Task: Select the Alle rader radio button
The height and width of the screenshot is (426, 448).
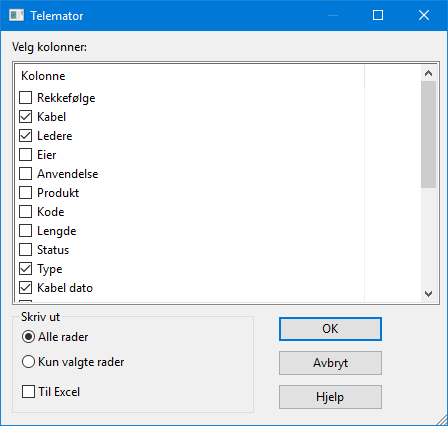Action: (x=28, y=337)
